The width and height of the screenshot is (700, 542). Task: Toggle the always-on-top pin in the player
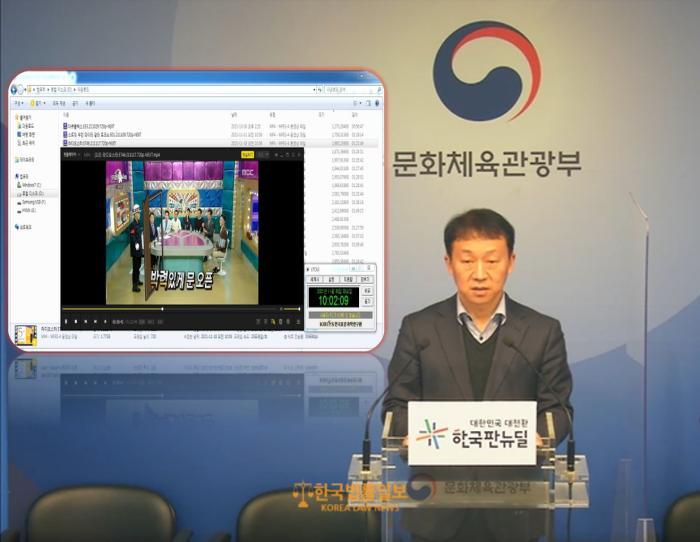click(x=276, y=154)
